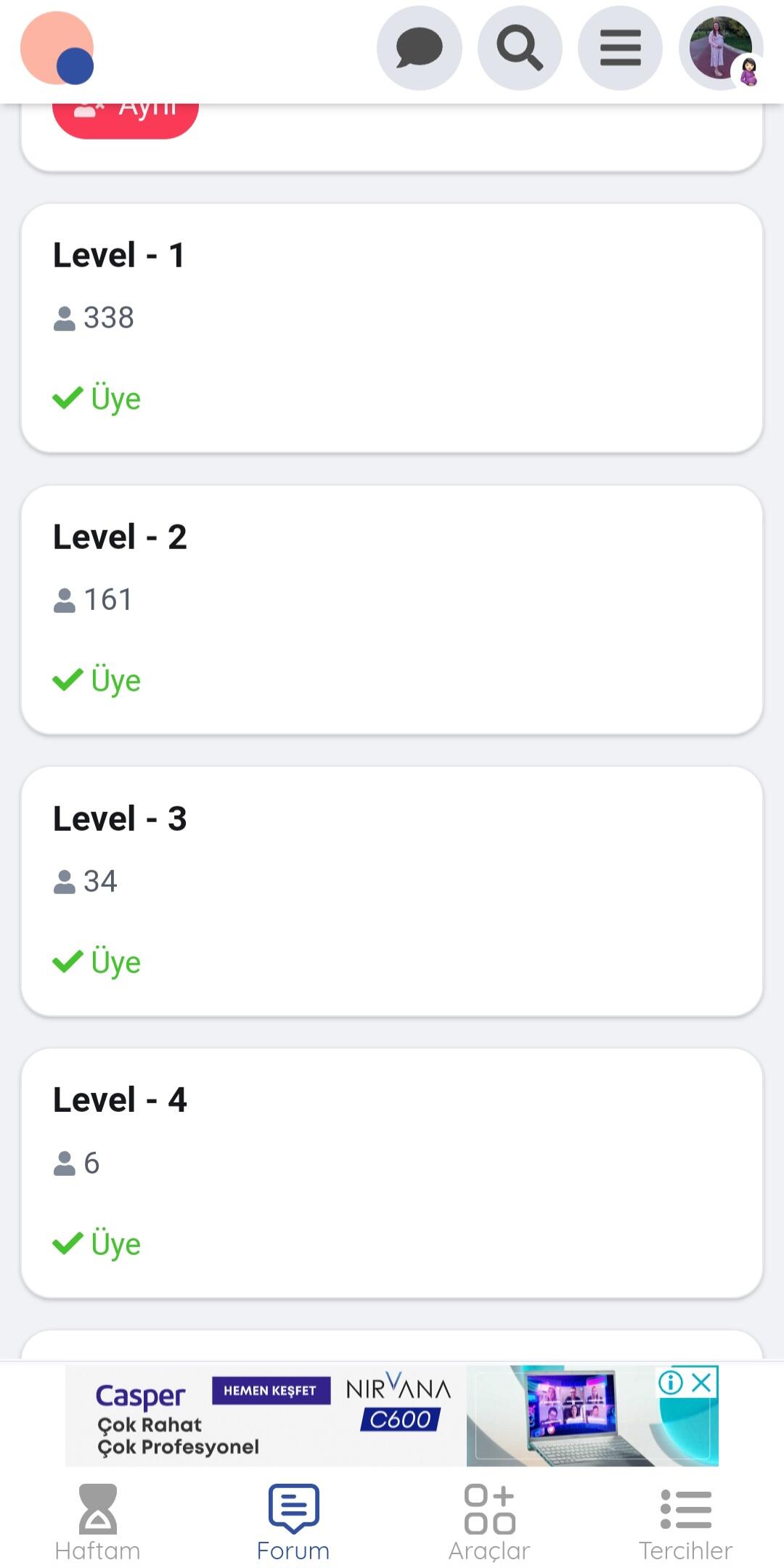Open the Level - 2 group
This screenshot has width=784, height=1568.
[120, 537]
